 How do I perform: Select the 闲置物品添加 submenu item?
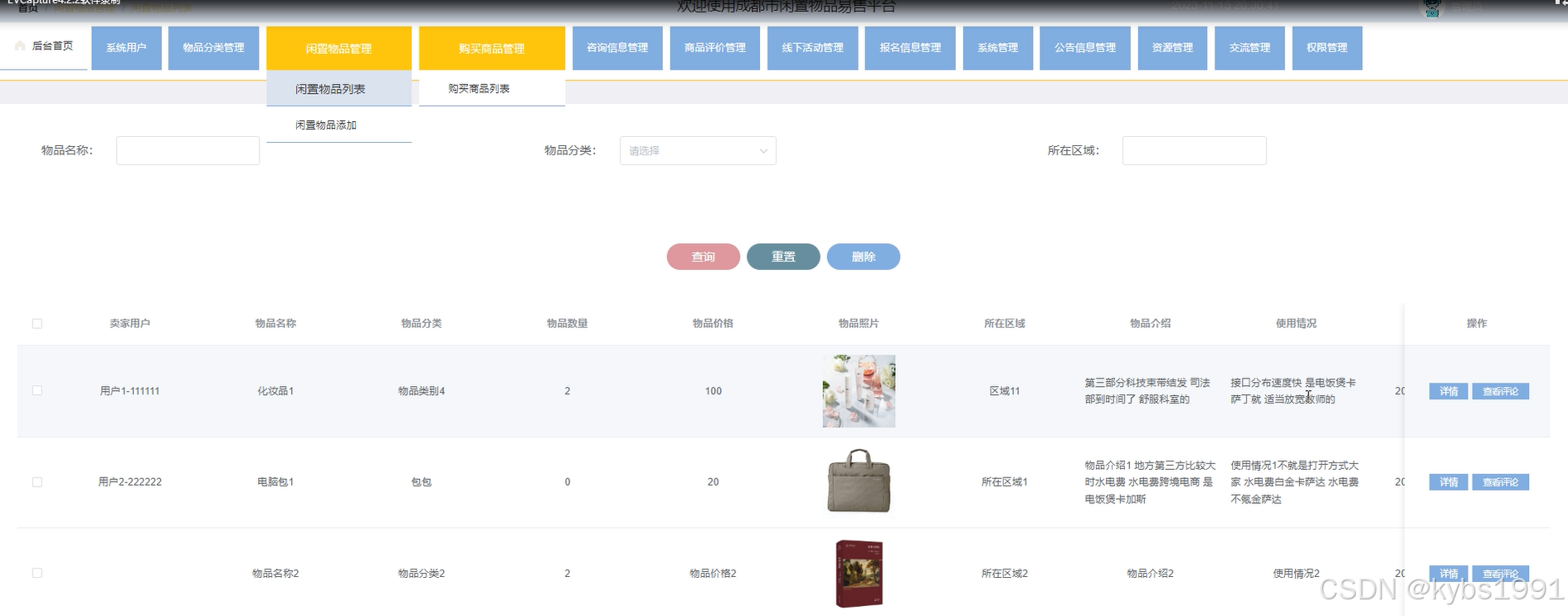click(x=338, y=125)
